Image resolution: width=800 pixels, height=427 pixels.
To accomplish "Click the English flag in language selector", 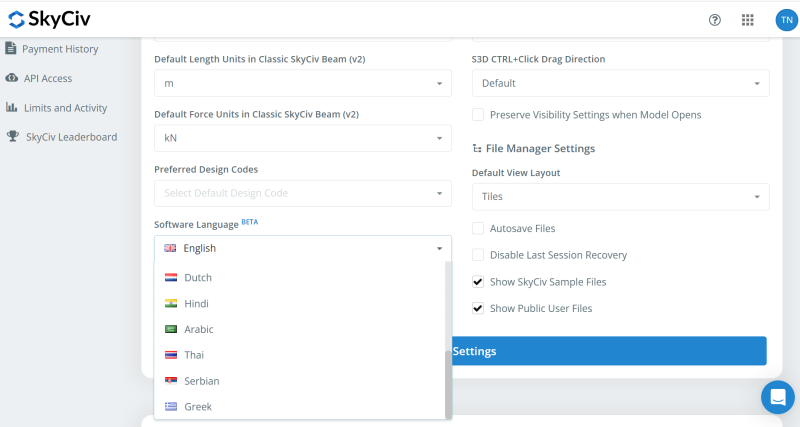I will tap(170, 248).
